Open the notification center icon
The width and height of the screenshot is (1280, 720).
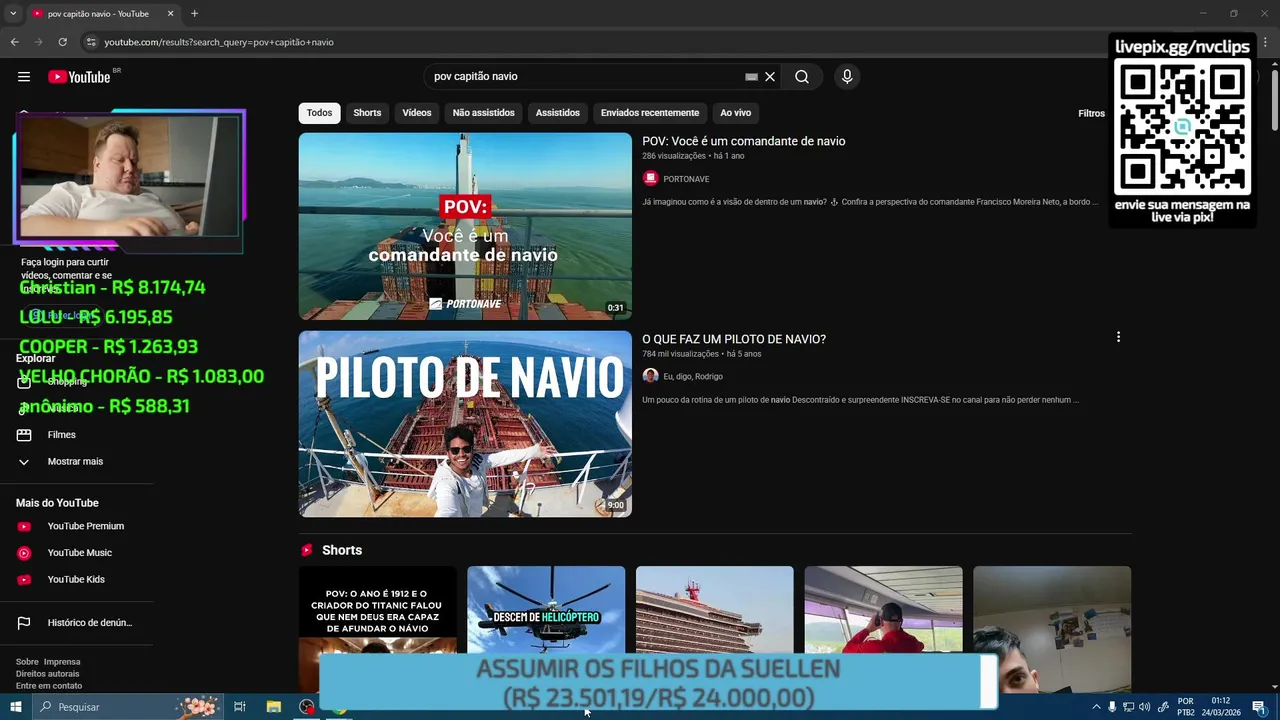(x=1260, y=707)
